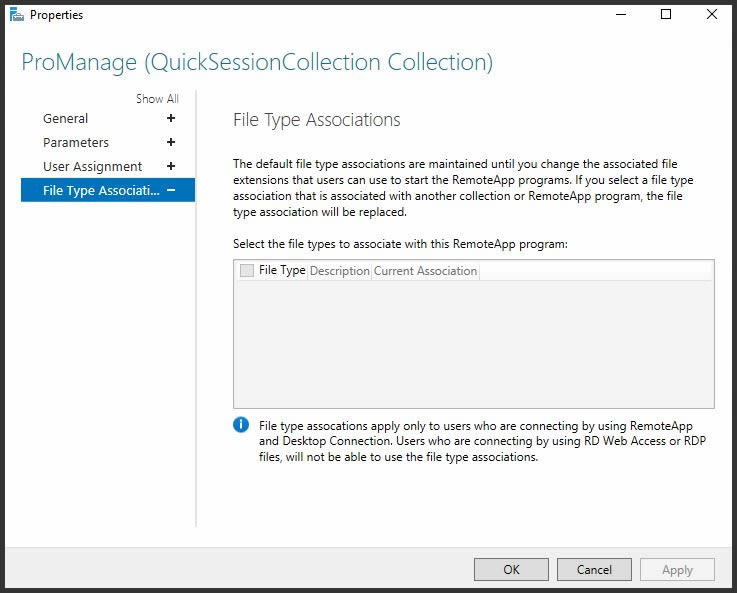The height and width of the screenshot is (593, 737).
Task: Maximize the Properties window
Action: point(666,15)
